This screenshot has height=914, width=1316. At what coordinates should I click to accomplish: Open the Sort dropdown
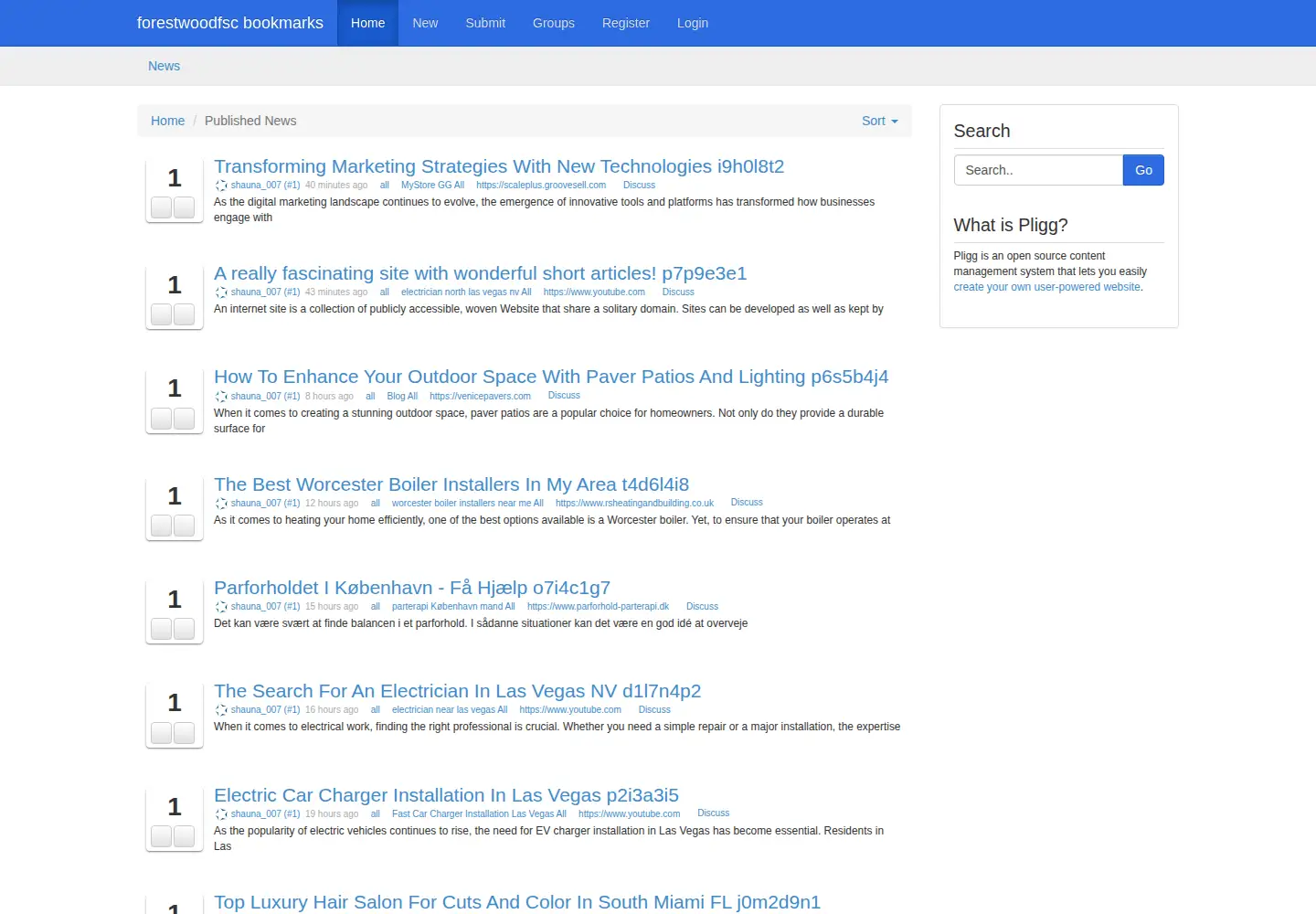[879, 121]
